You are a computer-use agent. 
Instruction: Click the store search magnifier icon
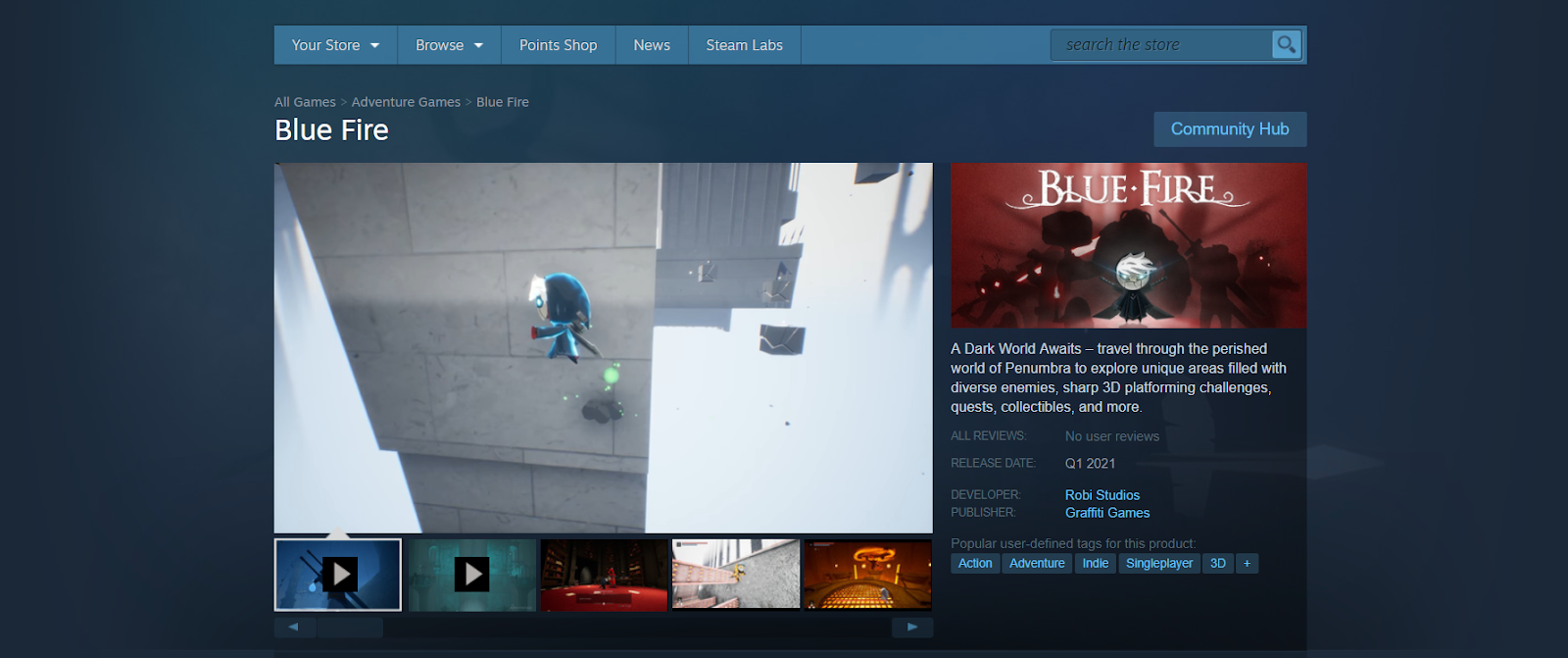click(1286, 44)
